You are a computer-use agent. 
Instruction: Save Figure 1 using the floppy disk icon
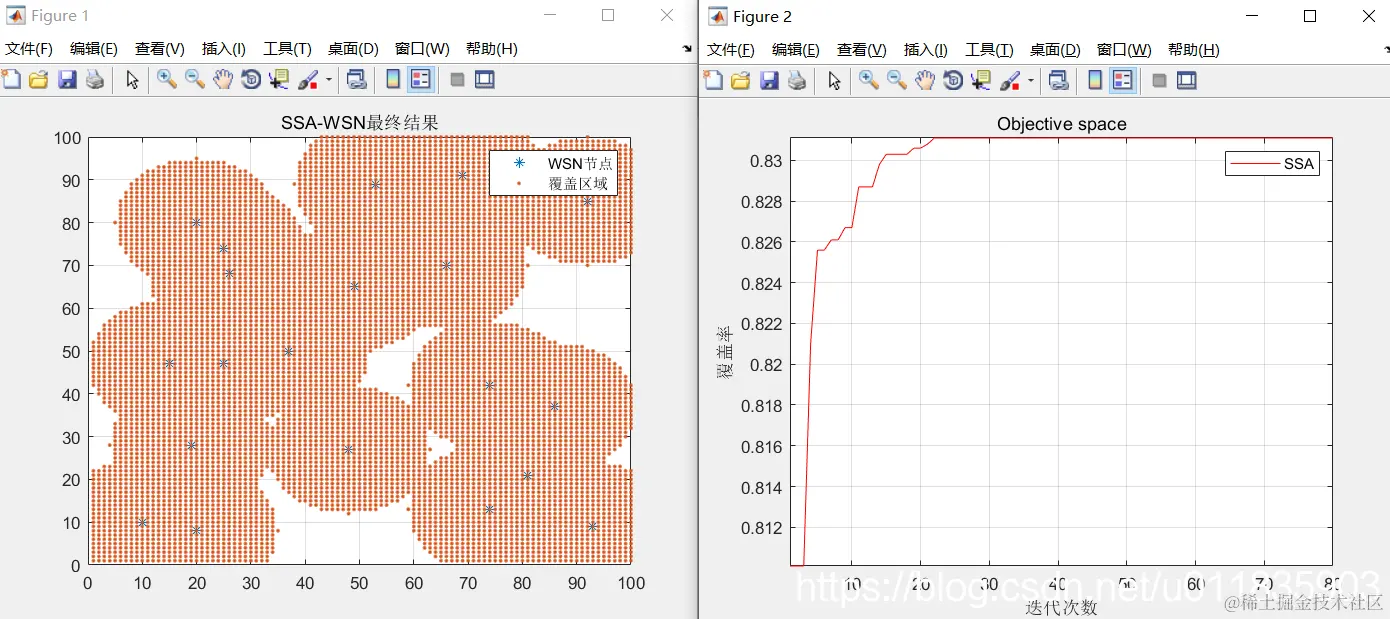67,80
